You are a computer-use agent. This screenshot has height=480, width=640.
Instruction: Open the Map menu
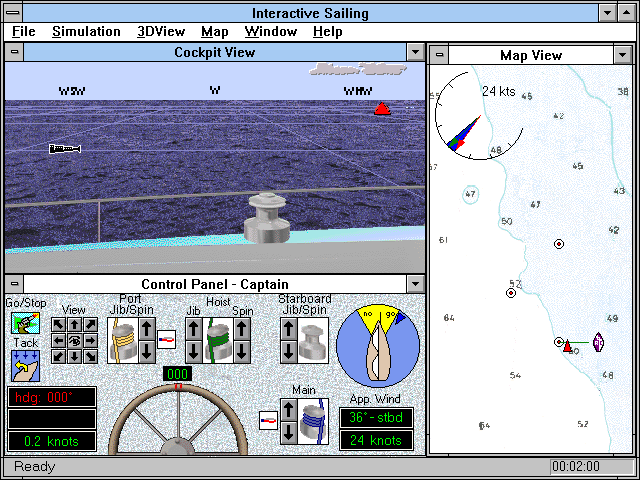(215, 32)
